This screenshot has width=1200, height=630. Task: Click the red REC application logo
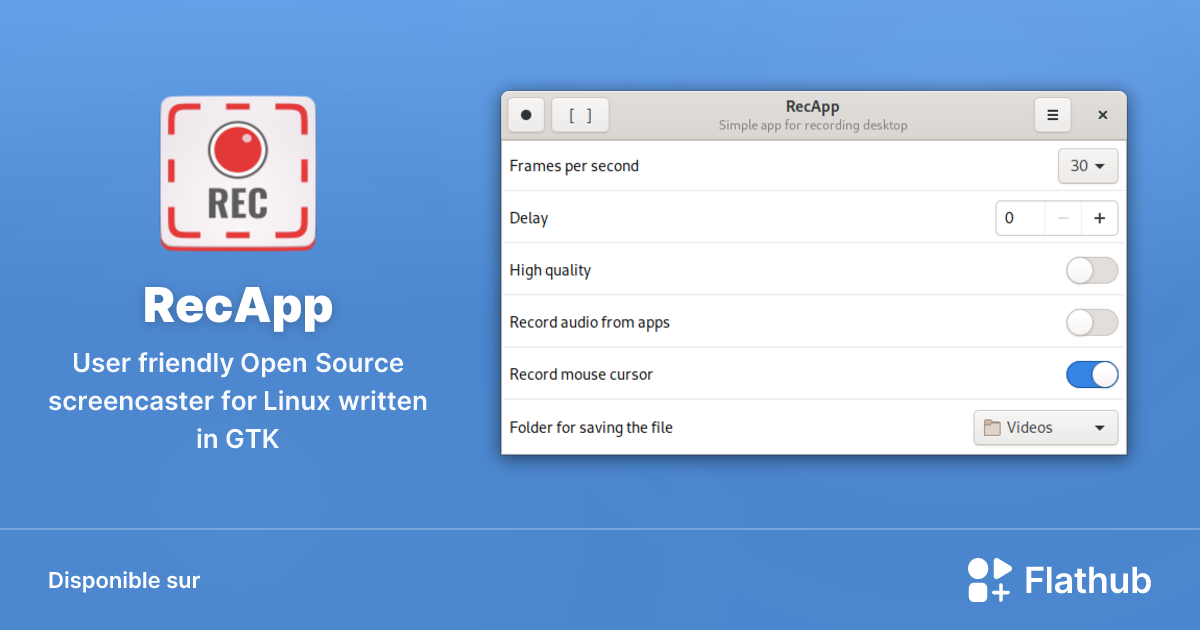(237, 172)
